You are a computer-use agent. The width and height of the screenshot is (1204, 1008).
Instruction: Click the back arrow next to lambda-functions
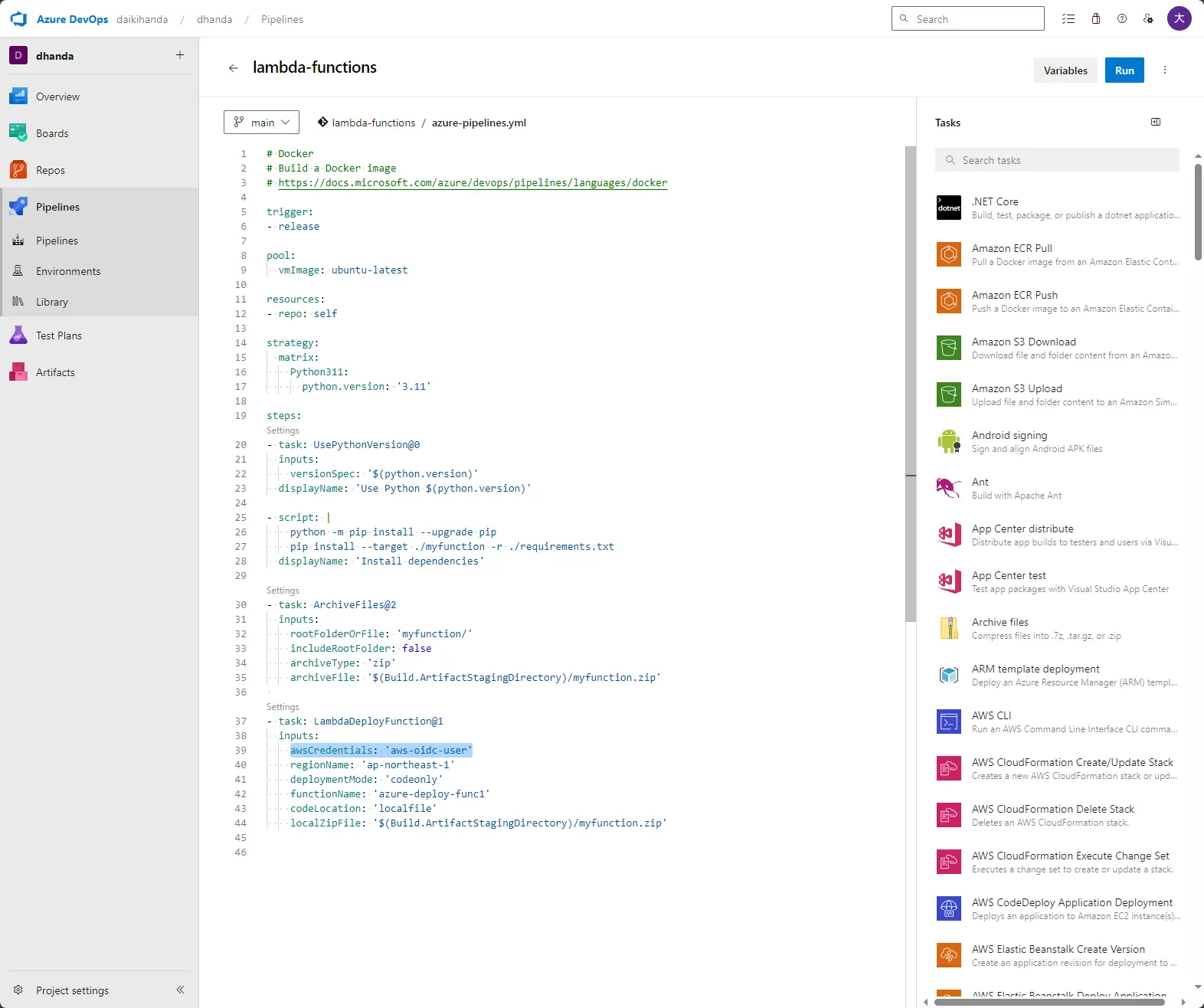click(x=234, y=68)
